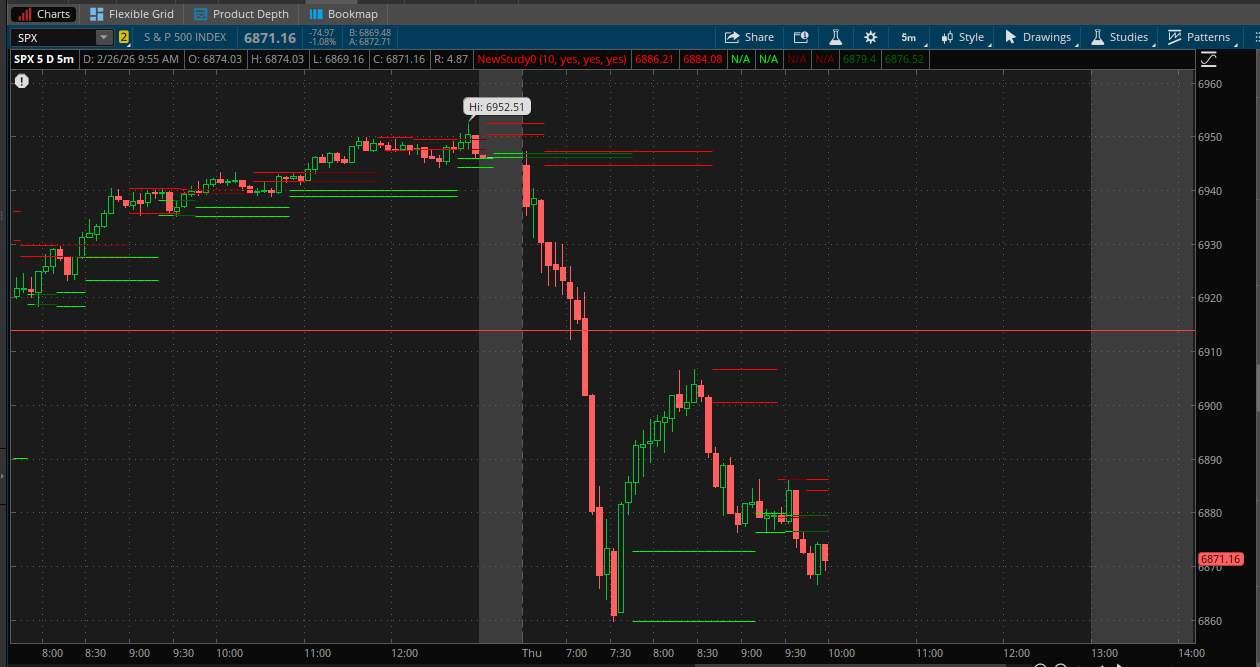Click the exclamation warning icon on chart
The image size is (1260, 667).
22,81
